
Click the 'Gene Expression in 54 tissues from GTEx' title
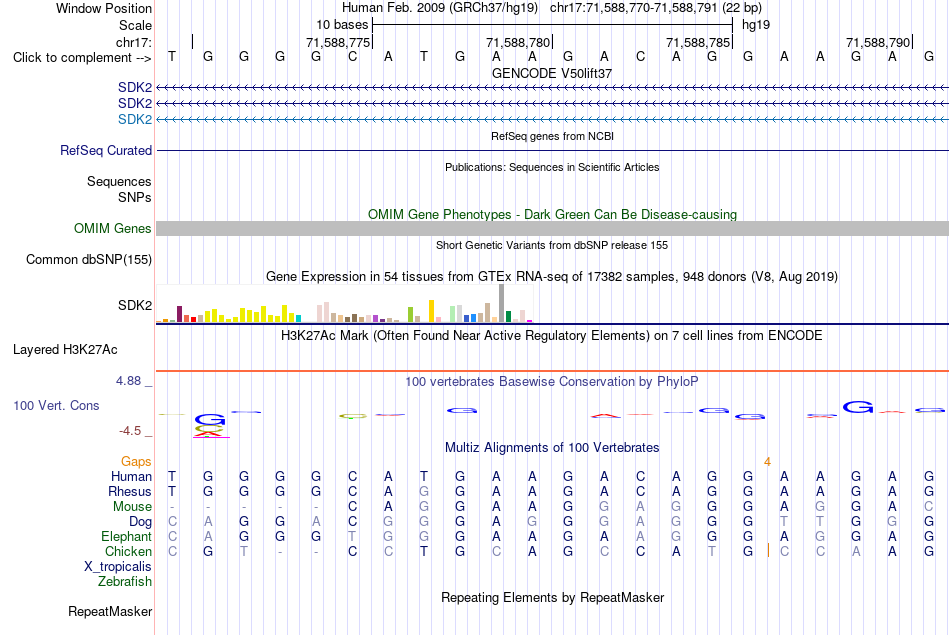[x=552, y=277]
